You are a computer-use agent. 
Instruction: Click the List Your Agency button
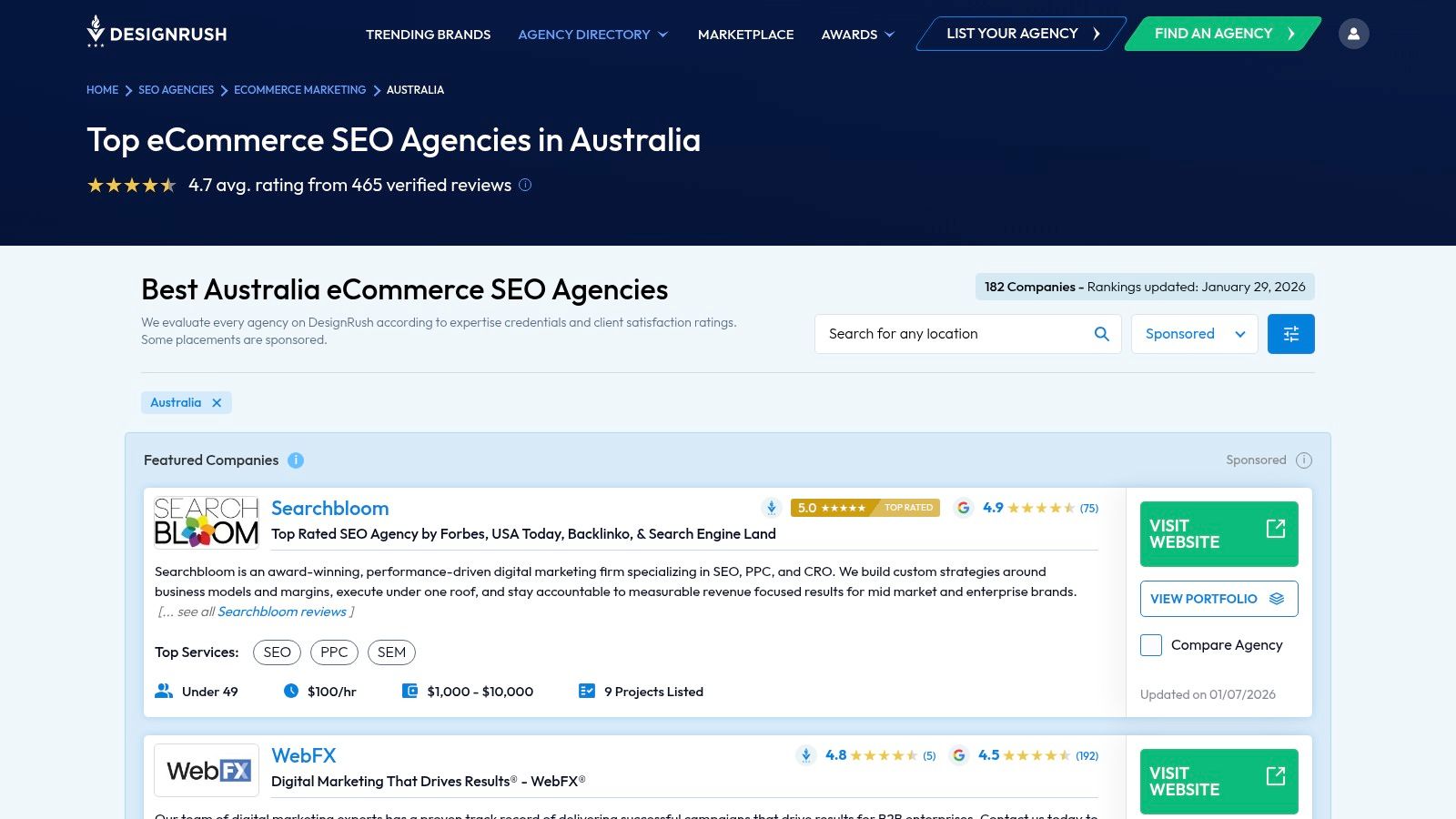click(x=1021, y=34)
